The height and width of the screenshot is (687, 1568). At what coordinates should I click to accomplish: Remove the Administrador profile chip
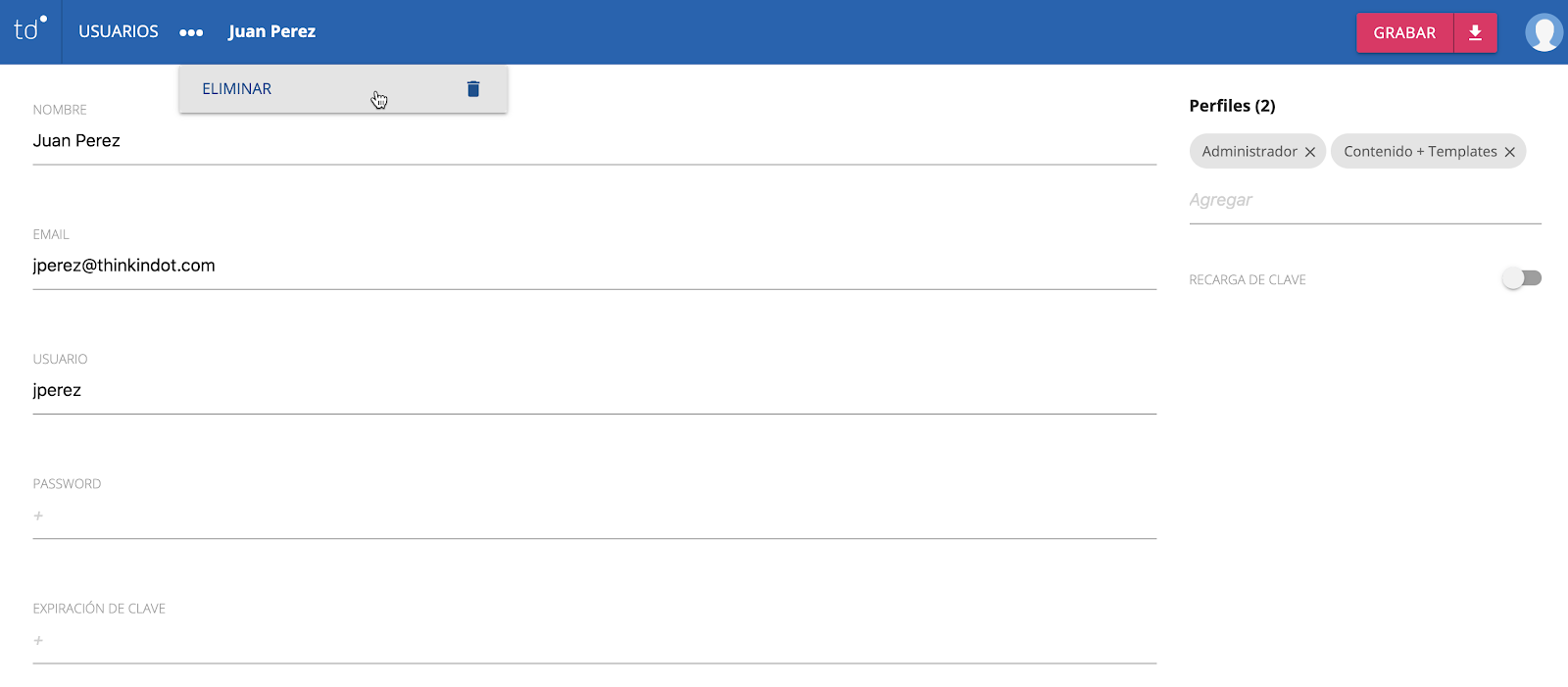pyautogui.click(x=1310, y=152)
